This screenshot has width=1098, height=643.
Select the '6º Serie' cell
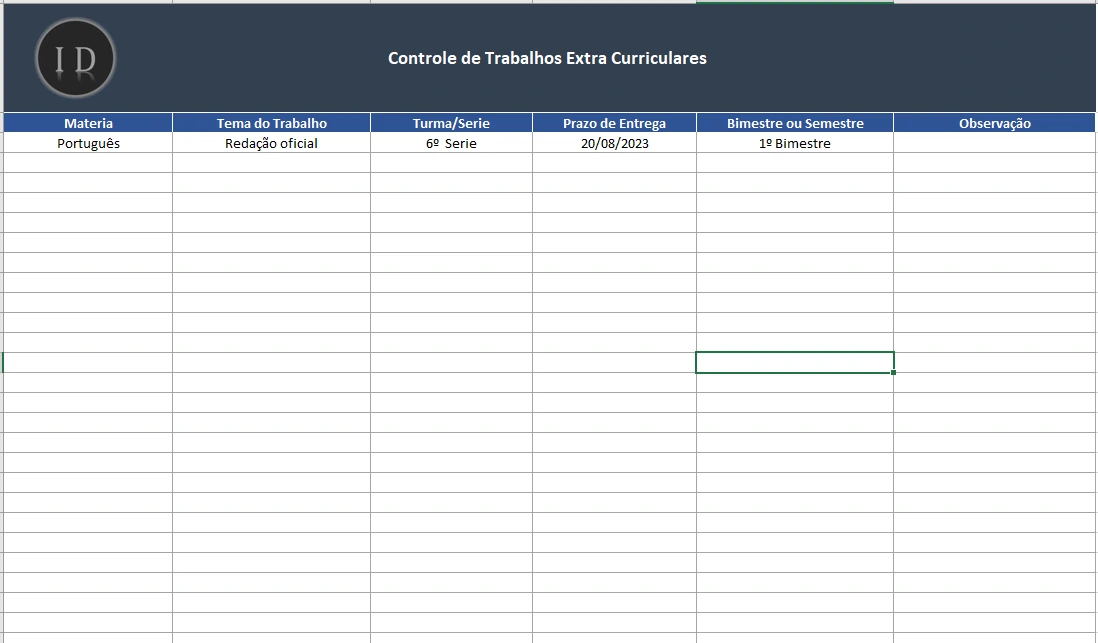click(x=451, y=143)
